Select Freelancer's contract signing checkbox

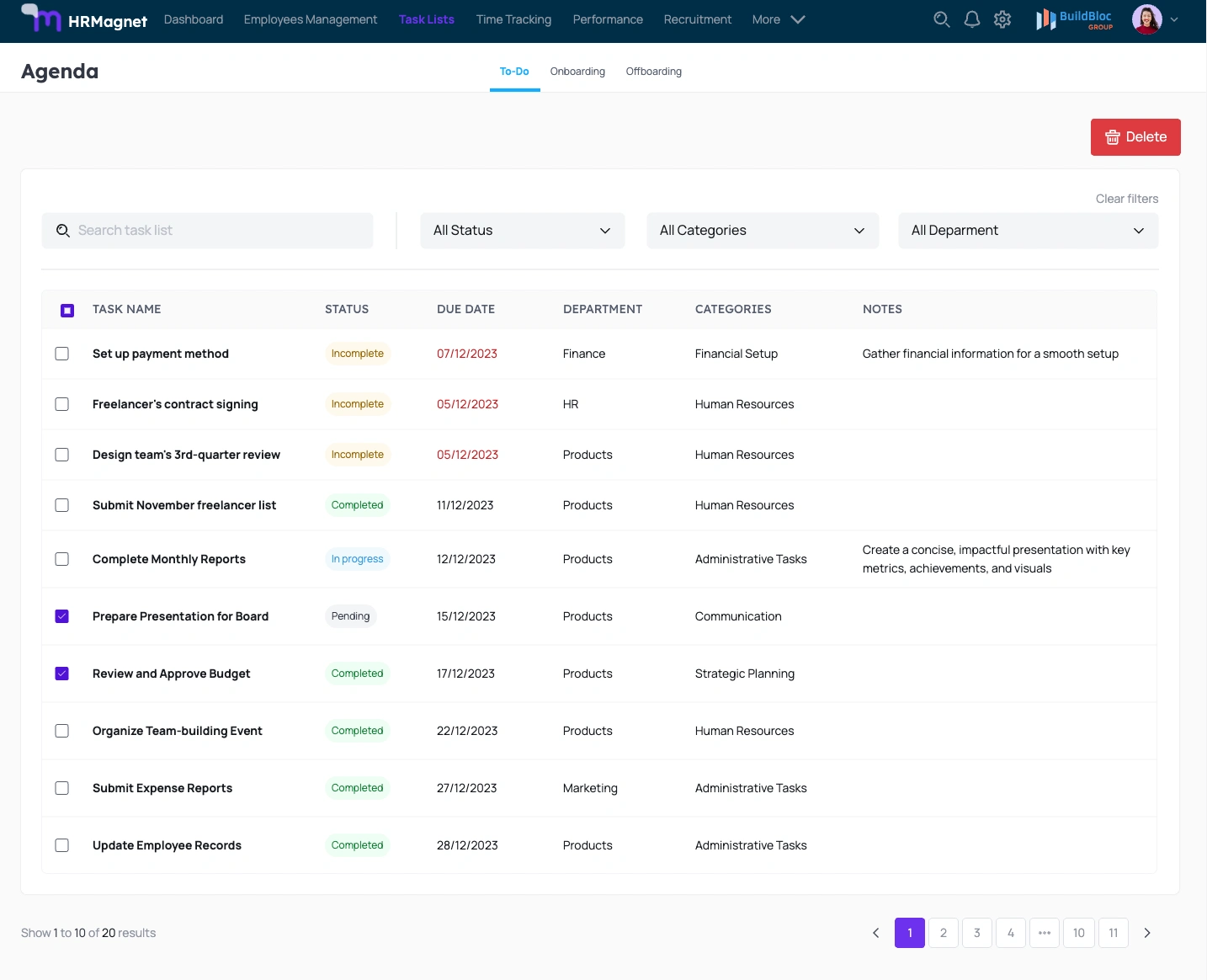tap(62, 404)
